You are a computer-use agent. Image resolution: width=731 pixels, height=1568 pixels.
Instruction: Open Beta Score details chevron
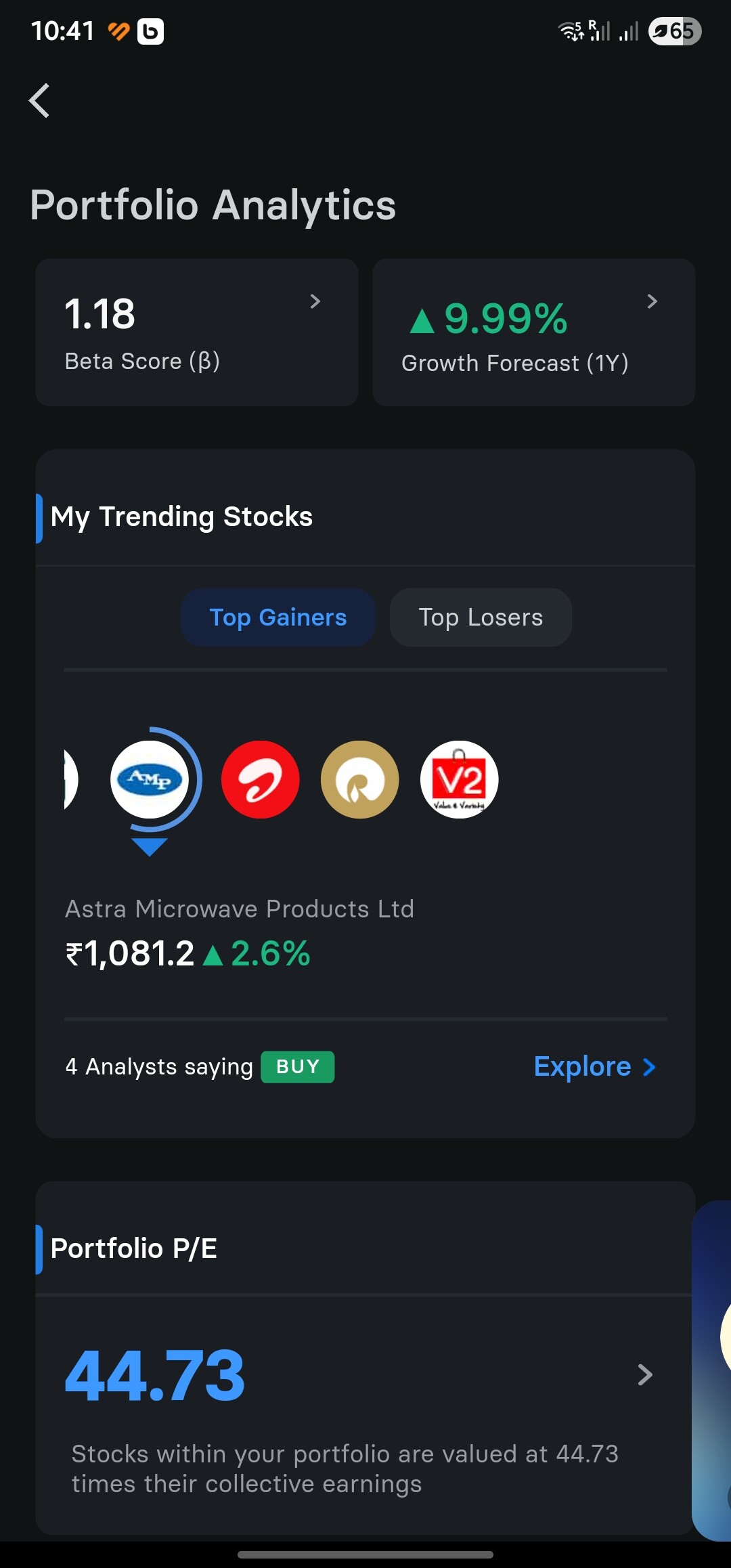[x=315, y=301]
